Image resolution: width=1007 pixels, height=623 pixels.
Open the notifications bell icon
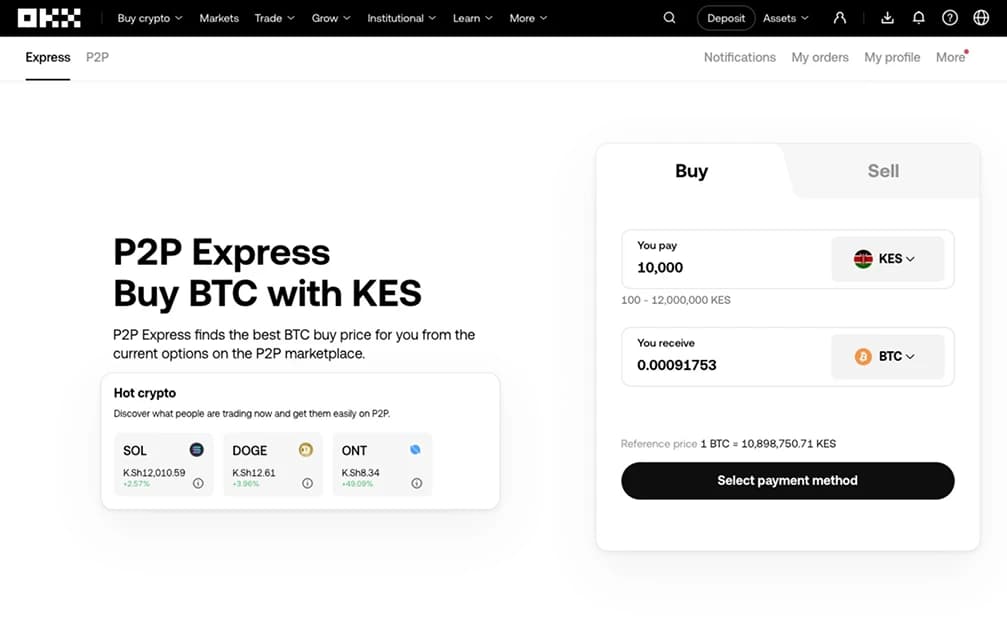click(918, 18)
